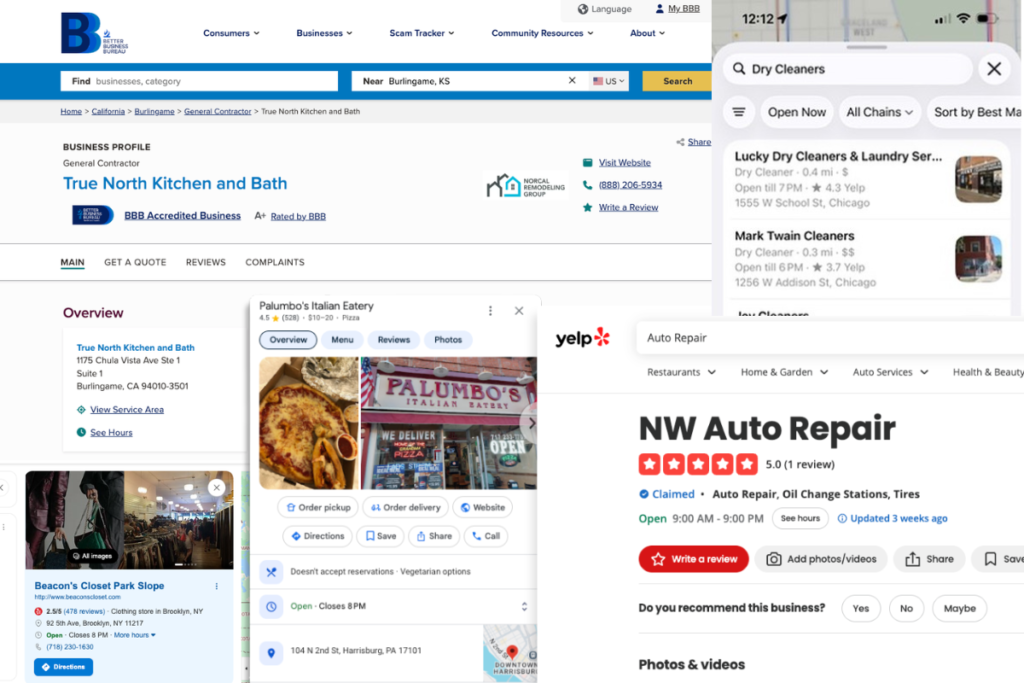Expand Community Resources menu
Image resolution: width=1024 pixels, height=683 pixels.
[542, 33]
